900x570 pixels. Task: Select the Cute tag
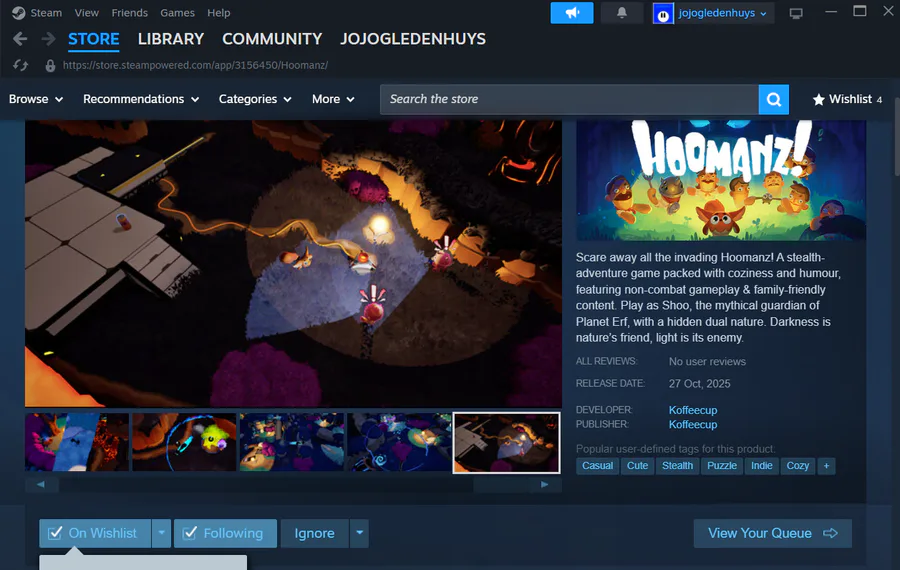tap(637, 466)
